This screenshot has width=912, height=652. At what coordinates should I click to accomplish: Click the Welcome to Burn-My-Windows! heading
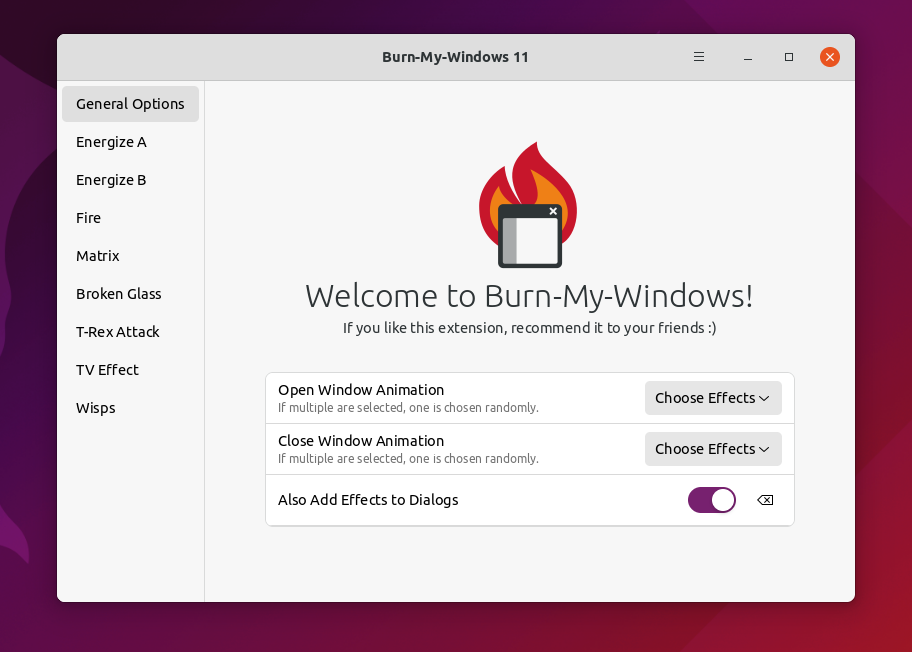point(529,296)
